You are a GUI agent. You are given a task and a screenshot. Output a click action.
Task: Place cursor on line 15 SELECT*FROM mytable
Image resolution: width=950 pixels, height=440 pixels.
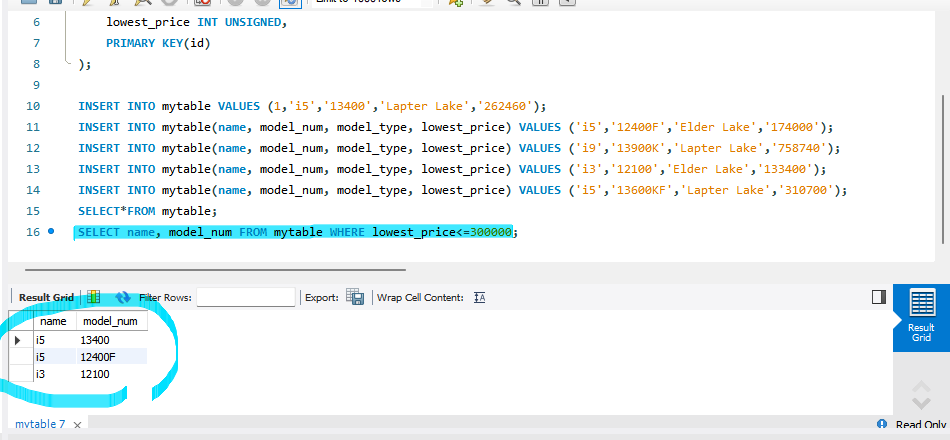pos(147,211)
